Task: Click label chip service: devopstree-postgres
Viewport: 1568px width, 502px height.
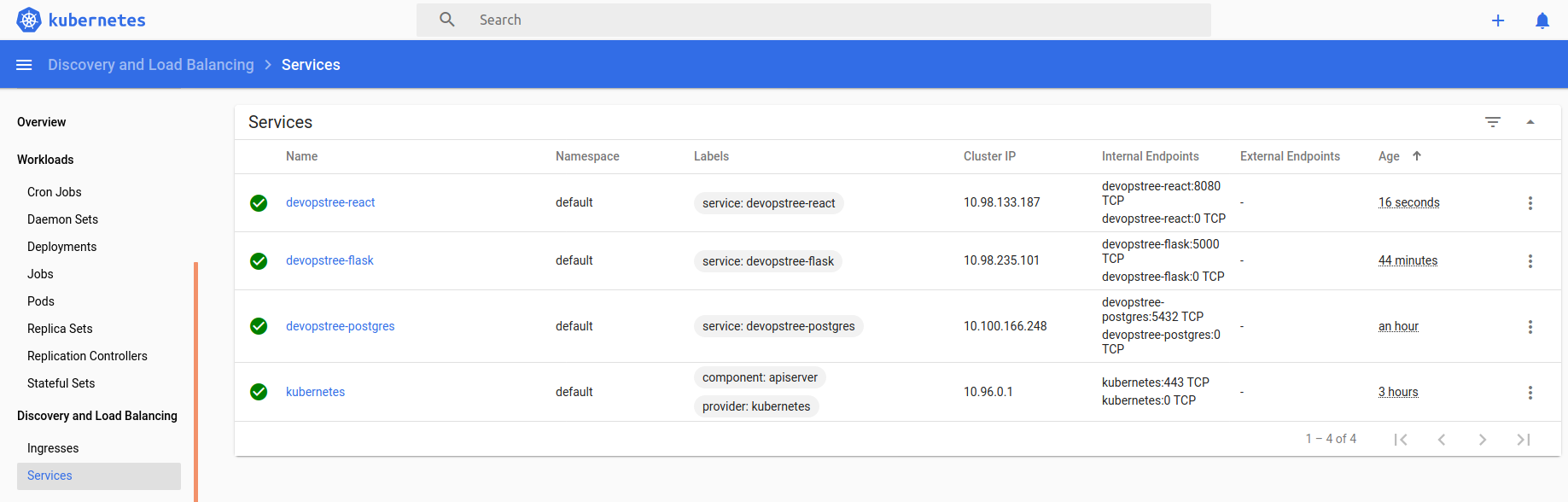Action: click(778, 326)
